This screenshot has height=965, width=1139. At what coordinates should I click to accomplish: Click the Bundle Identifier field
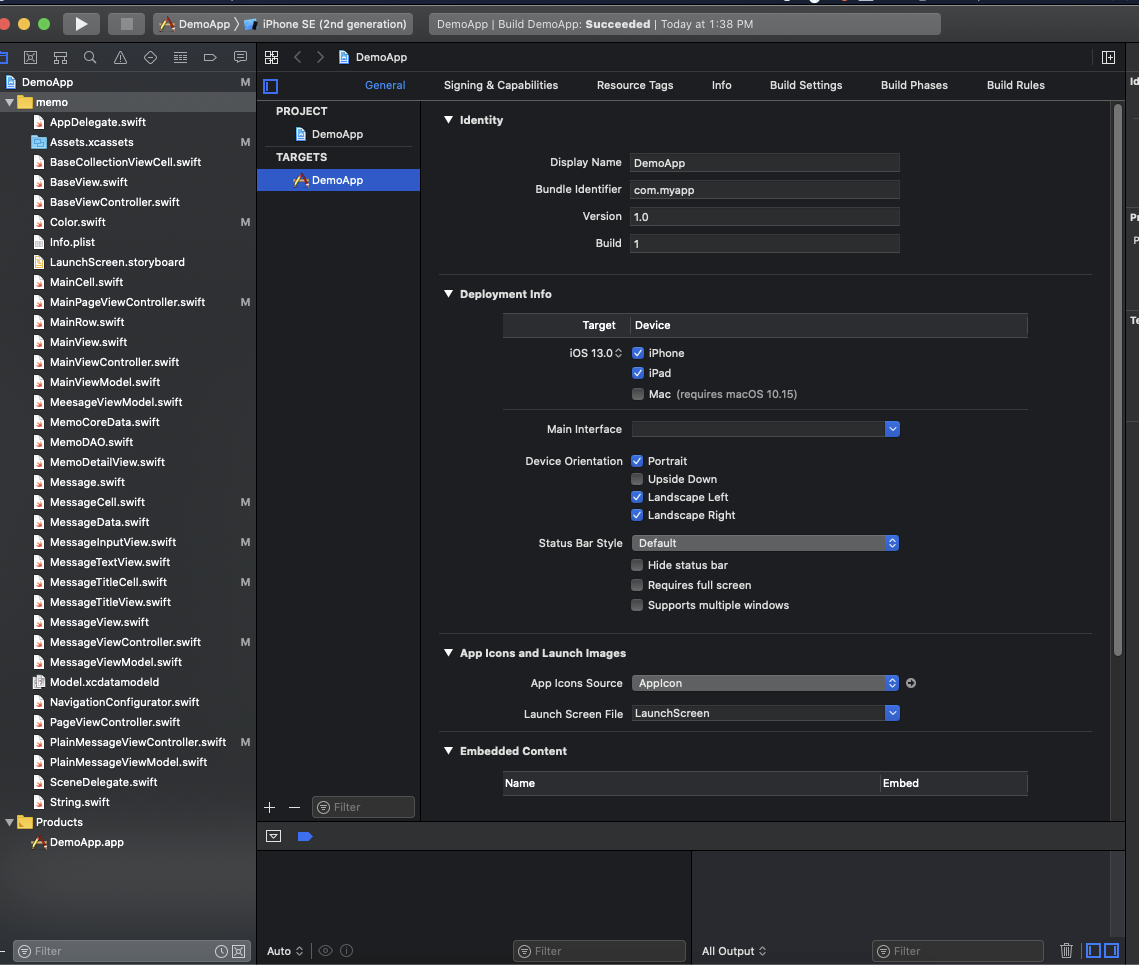click(x=765, y=190)
